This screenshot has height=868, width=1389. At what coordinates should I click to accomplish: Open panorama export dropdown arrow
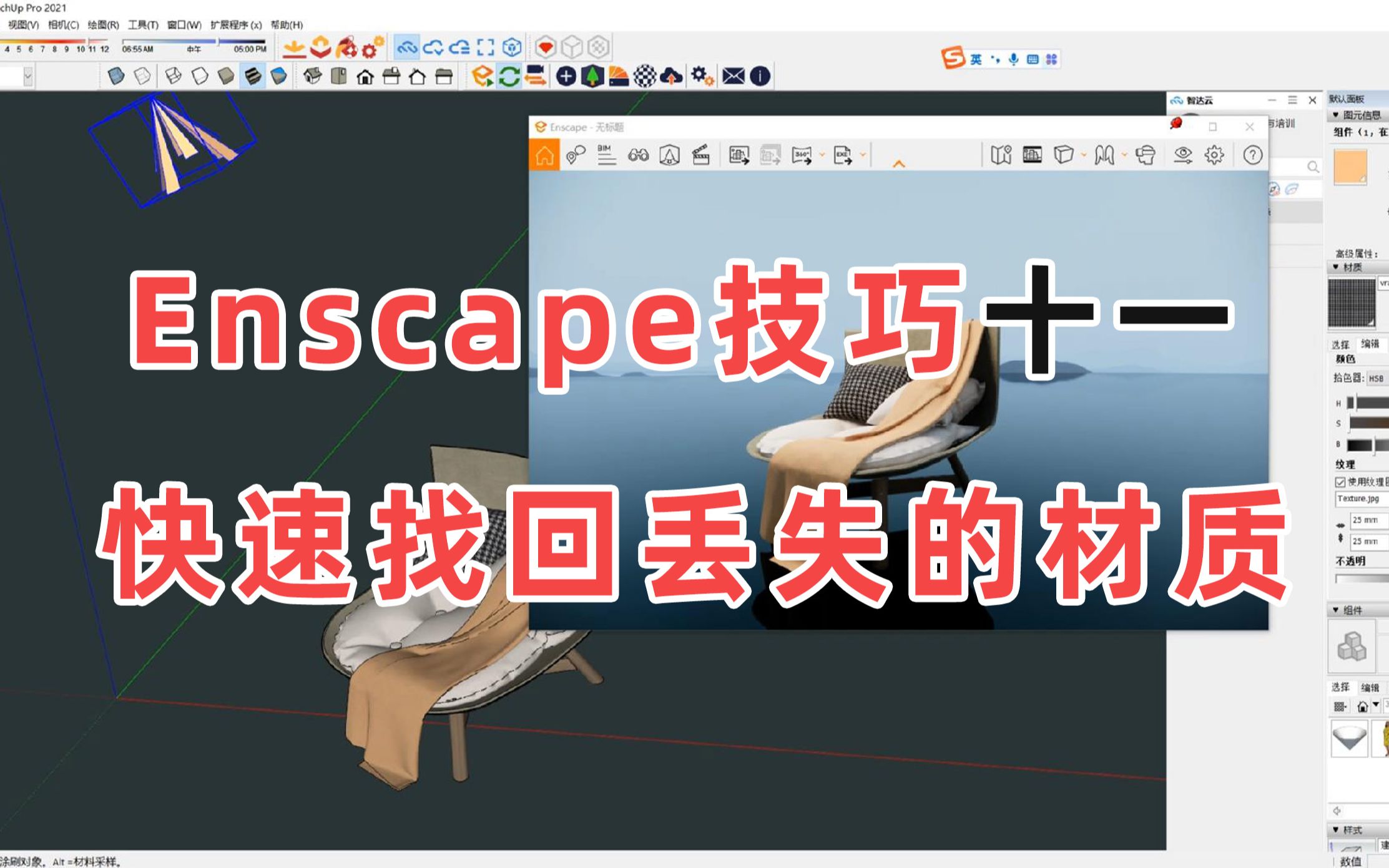point(822,154)
